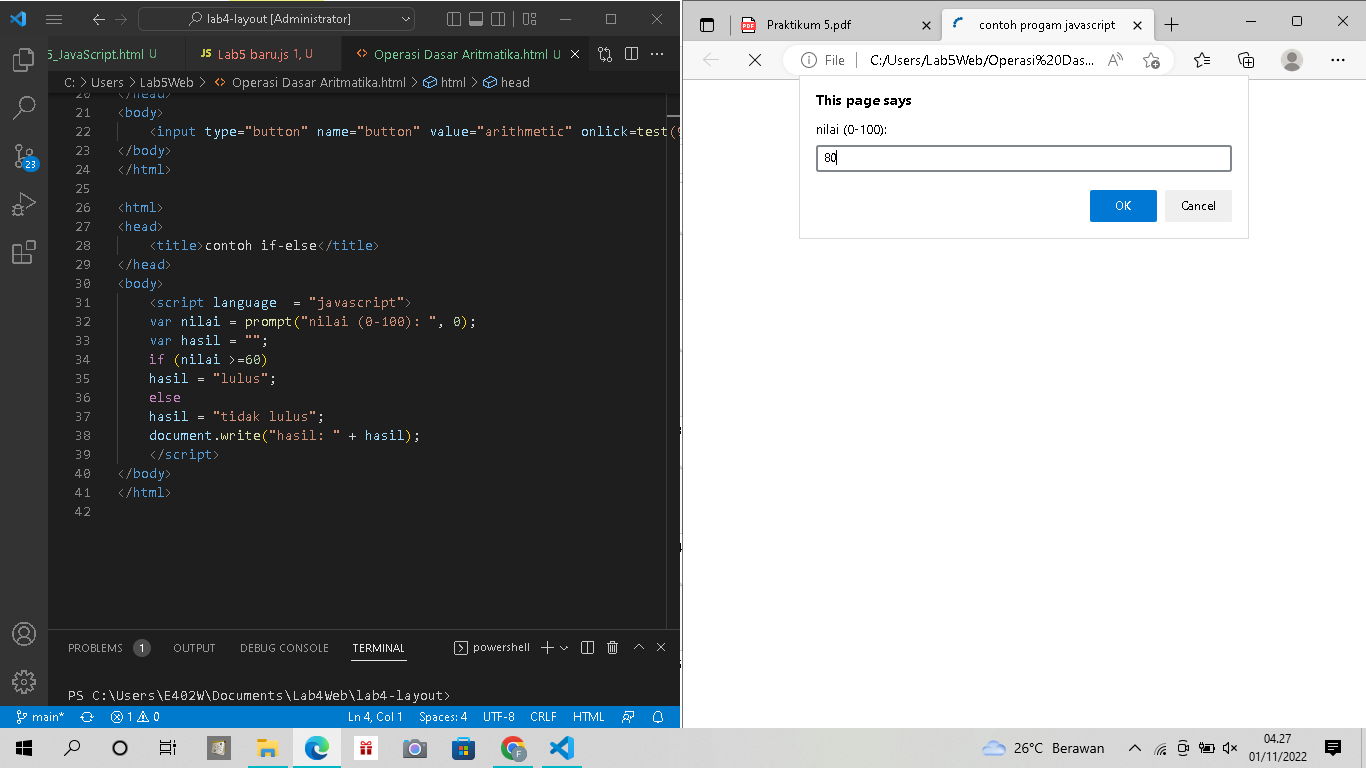The height and width of the screenshot is (768, 1366).
Task: Switch to the Praktikum 5.pdf tab
Action: coord(810,24)
